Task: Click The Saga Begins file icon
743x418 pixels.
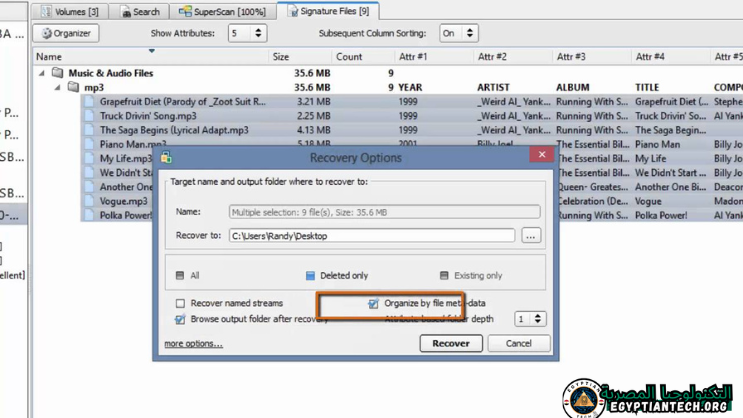Action: coord(89,130)
